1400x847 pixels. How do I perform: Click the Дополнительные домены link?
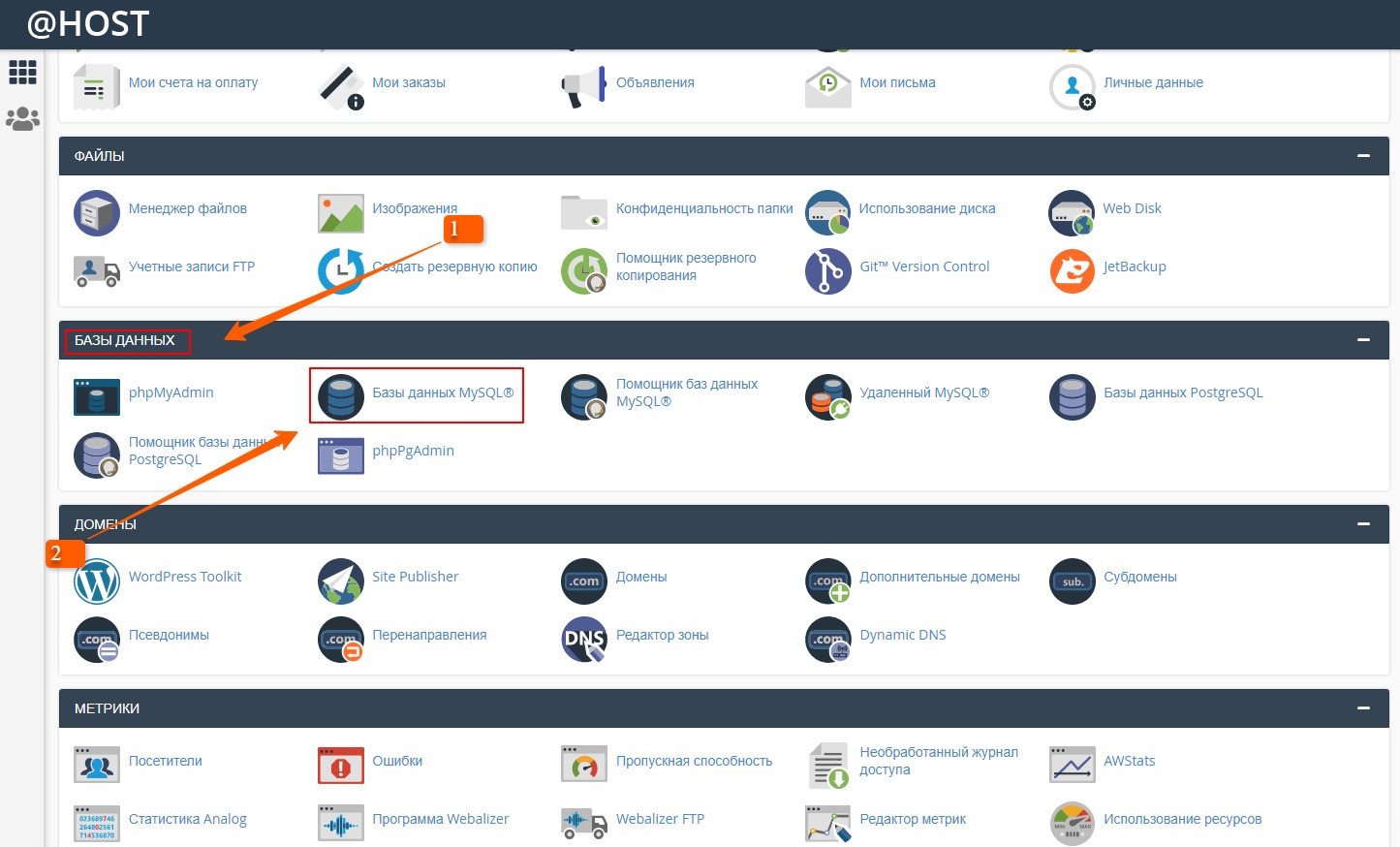coord(940,577)
